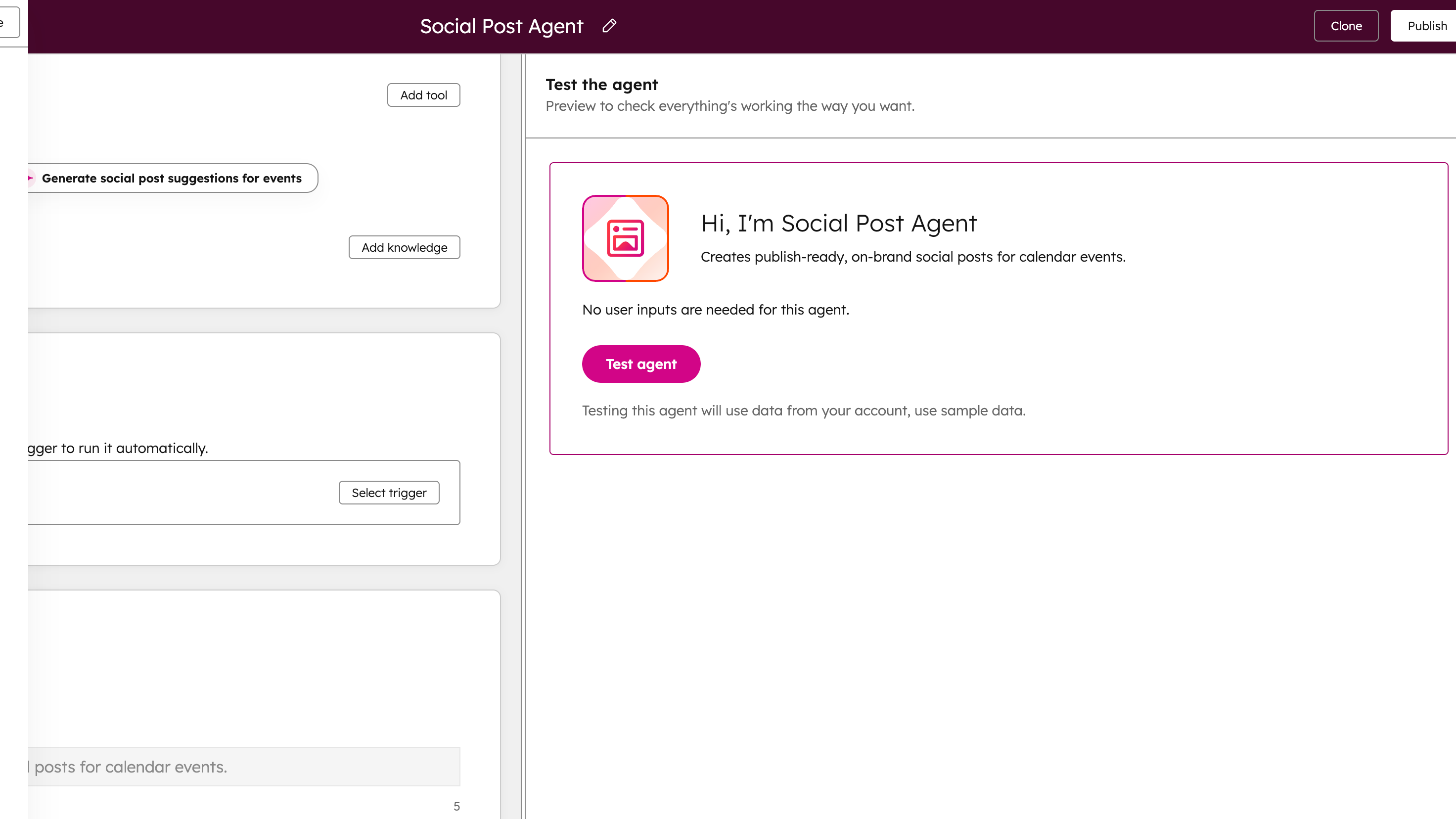Click the Add tool button

tap(423, 95)
